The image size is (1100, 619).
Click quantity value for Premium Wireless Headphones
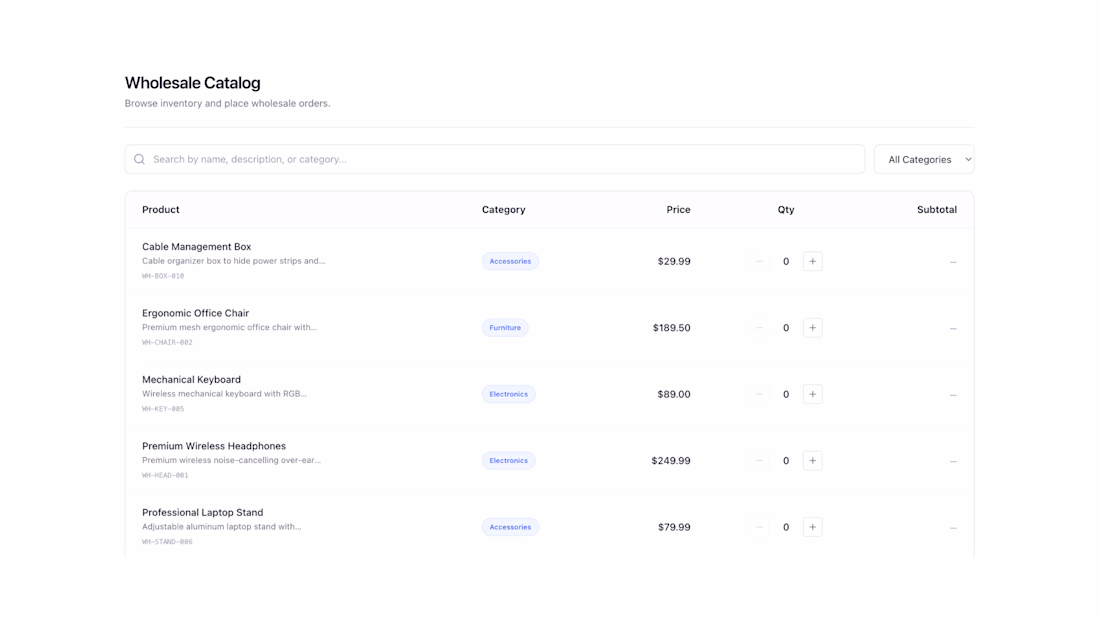pos(786,460)
